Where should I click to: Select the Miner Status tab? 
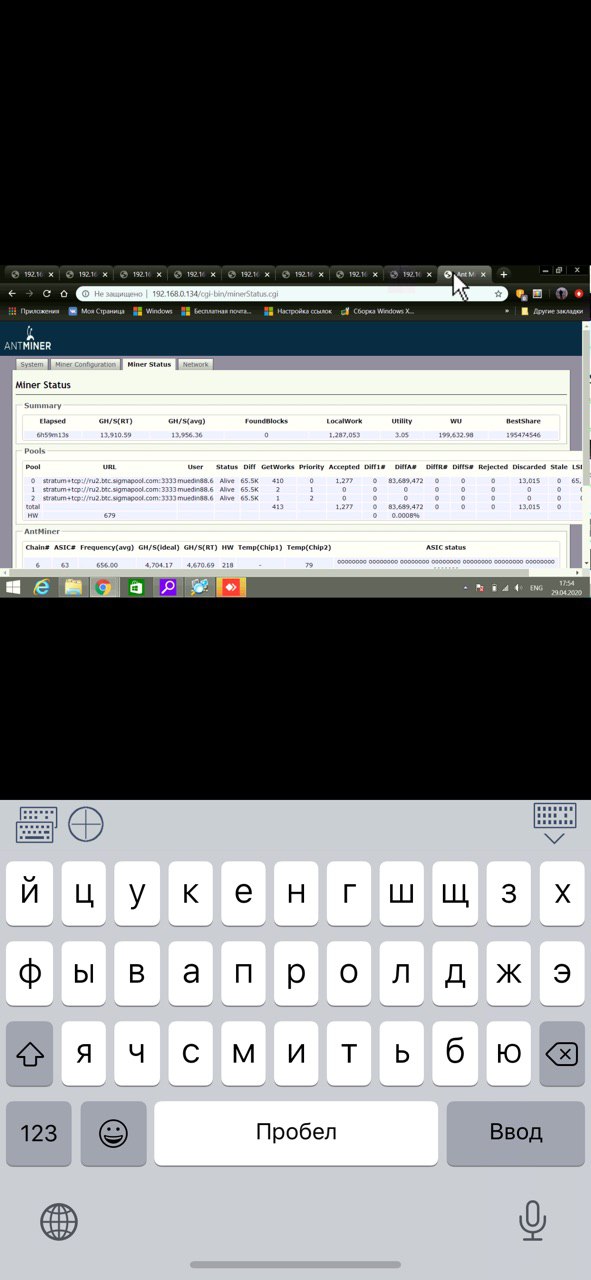pyautogui.click(x=149, y=365)
